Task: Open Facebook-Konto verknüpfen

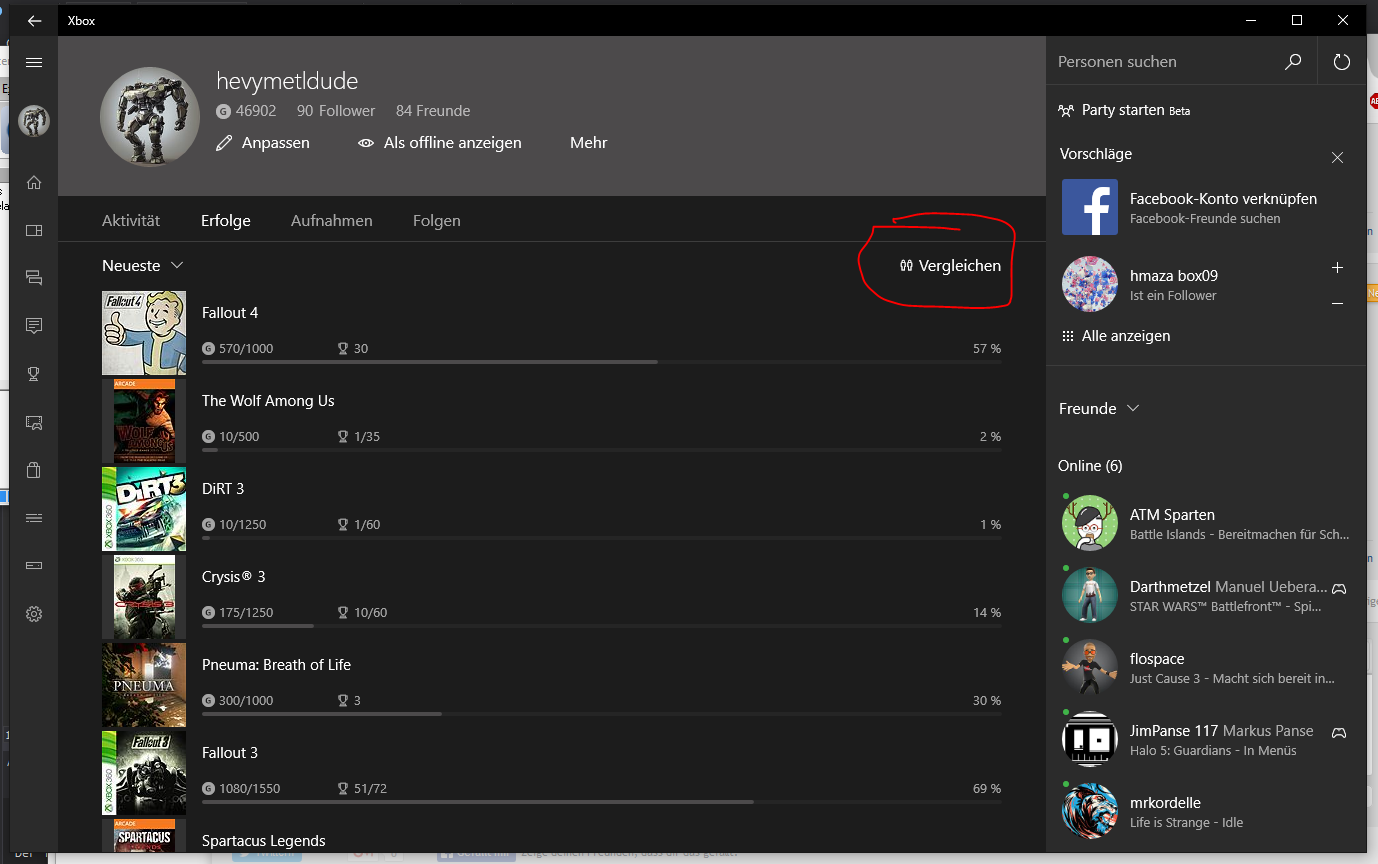Action: point(1223,199)
